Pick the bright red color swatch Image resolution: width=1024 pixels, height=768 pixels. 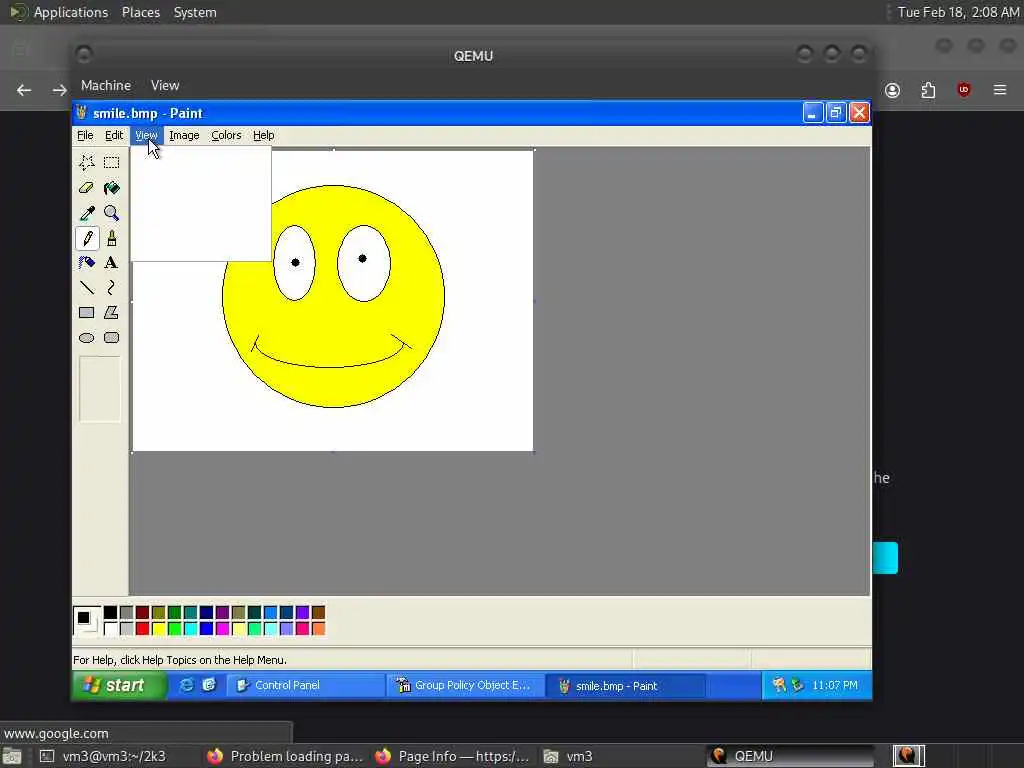(x=142, y=629)
